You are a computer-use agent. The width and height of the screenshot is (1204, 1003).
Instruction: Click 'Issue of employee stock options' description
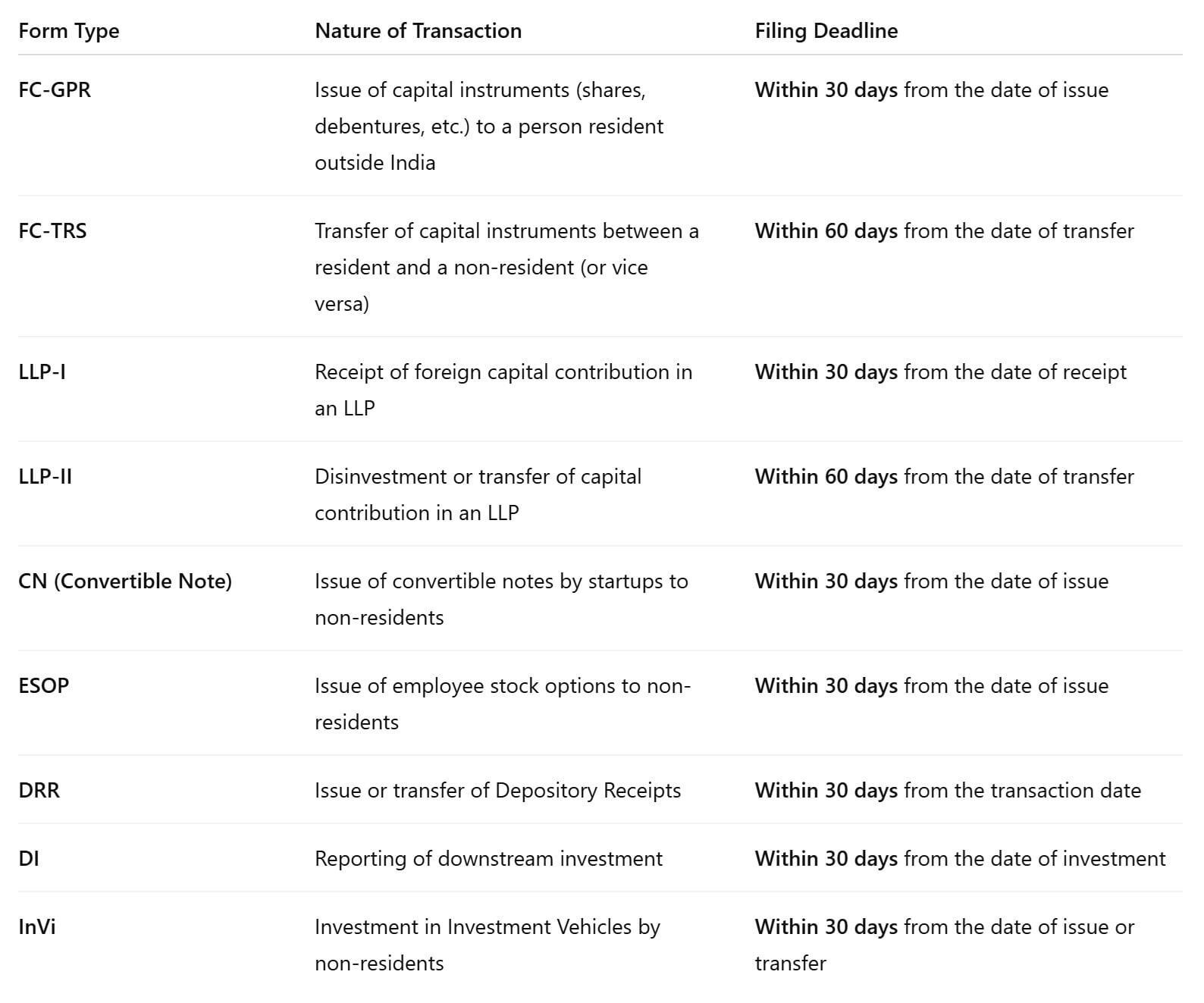pyautogui.click(x=502, y=686)
